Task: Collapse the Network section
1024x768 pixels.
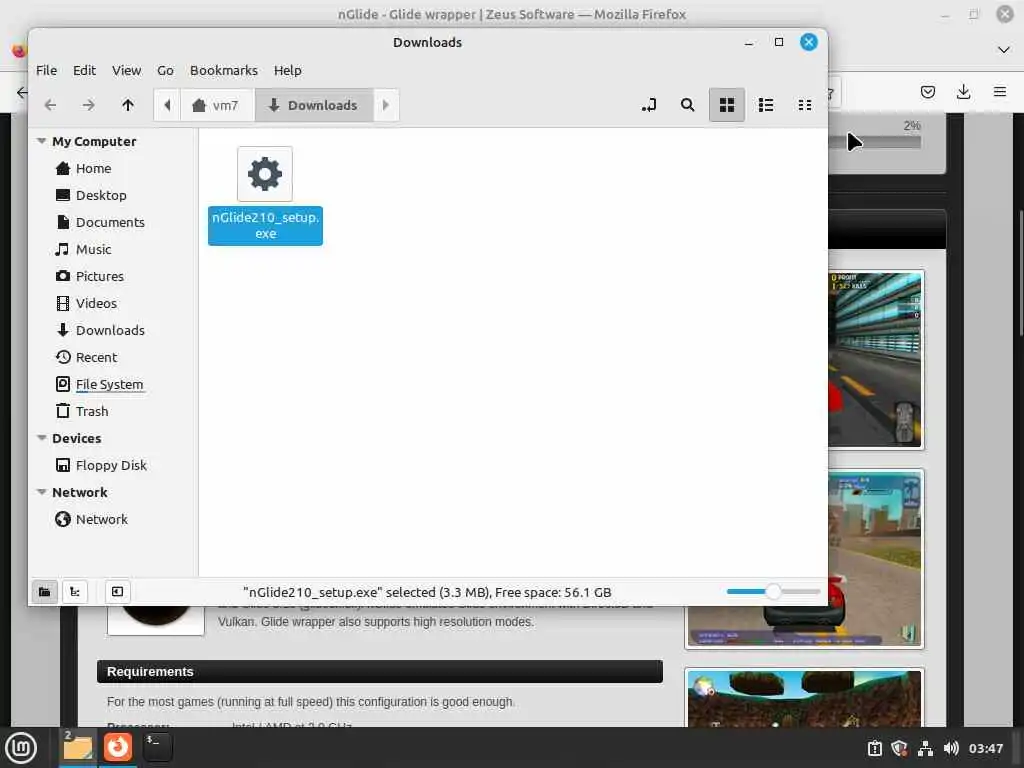Action: 42,492
